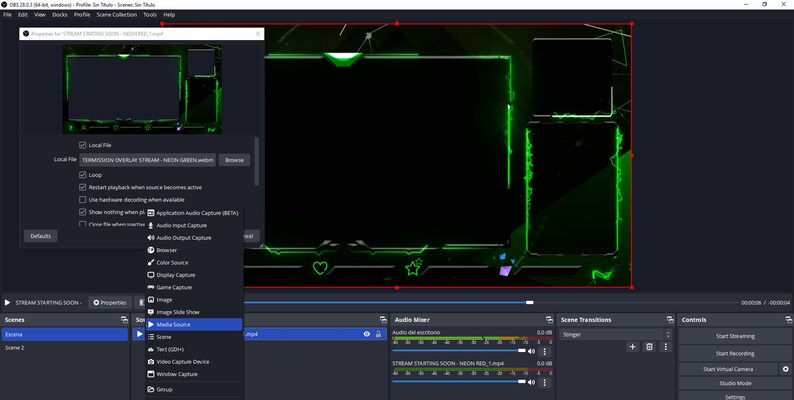Add an Image source
The height and width of the screenshot is (400, 794).
194,300
